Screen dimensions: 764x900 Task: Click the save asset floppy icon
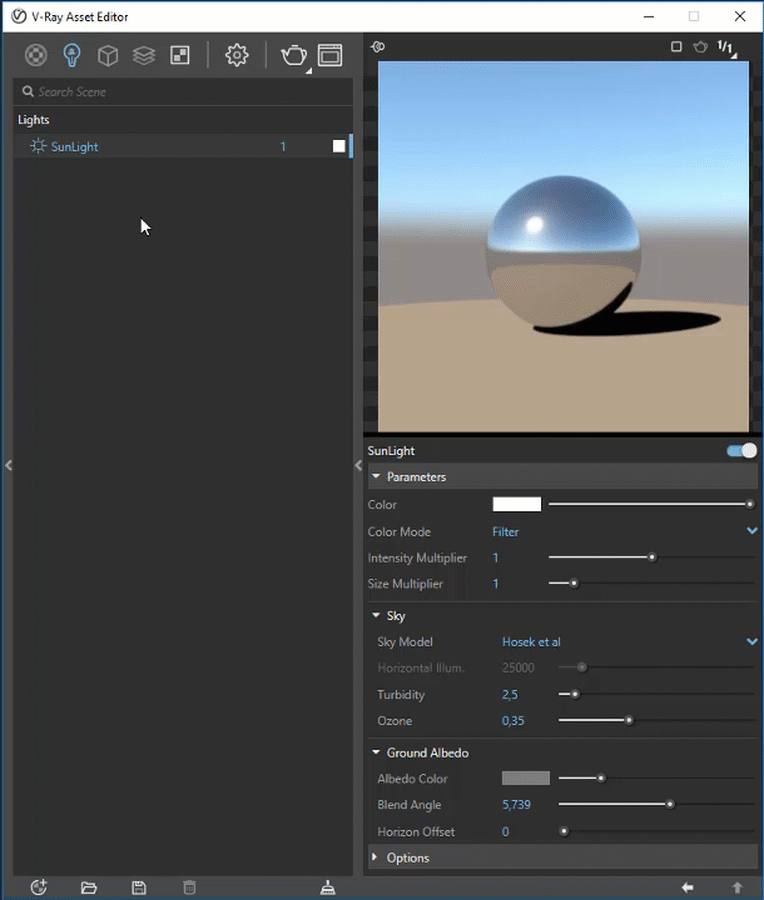pos(139,888)
